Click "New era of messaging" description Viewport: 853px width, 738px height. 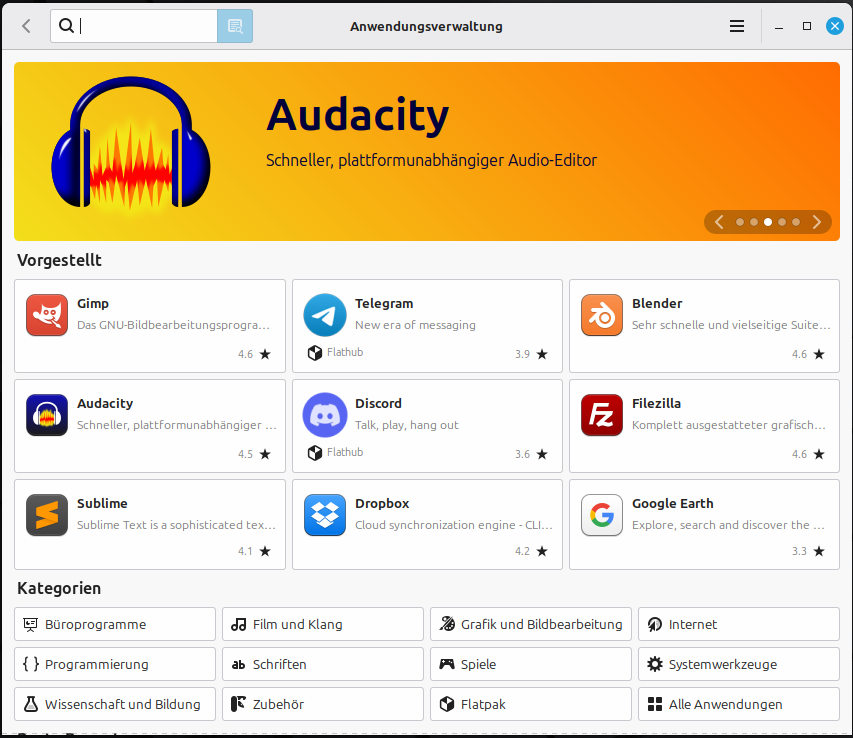tap(415, 325)
